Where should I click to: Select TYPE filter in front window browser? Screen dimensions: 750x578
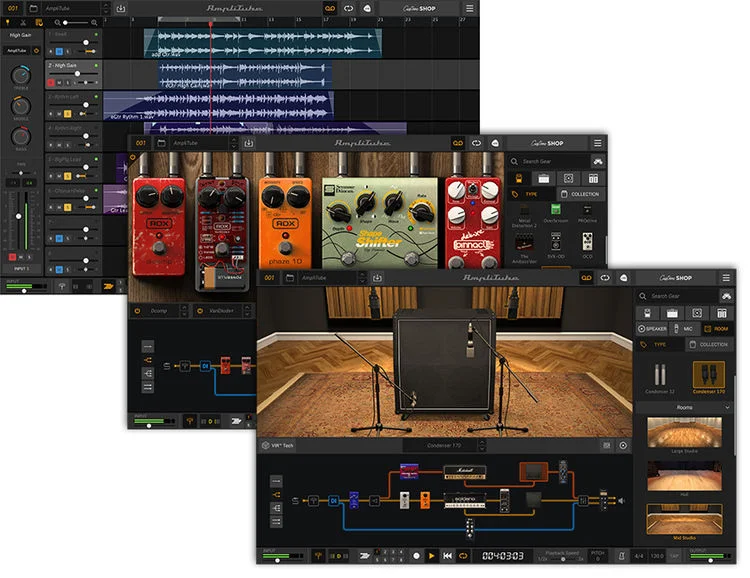659,345
